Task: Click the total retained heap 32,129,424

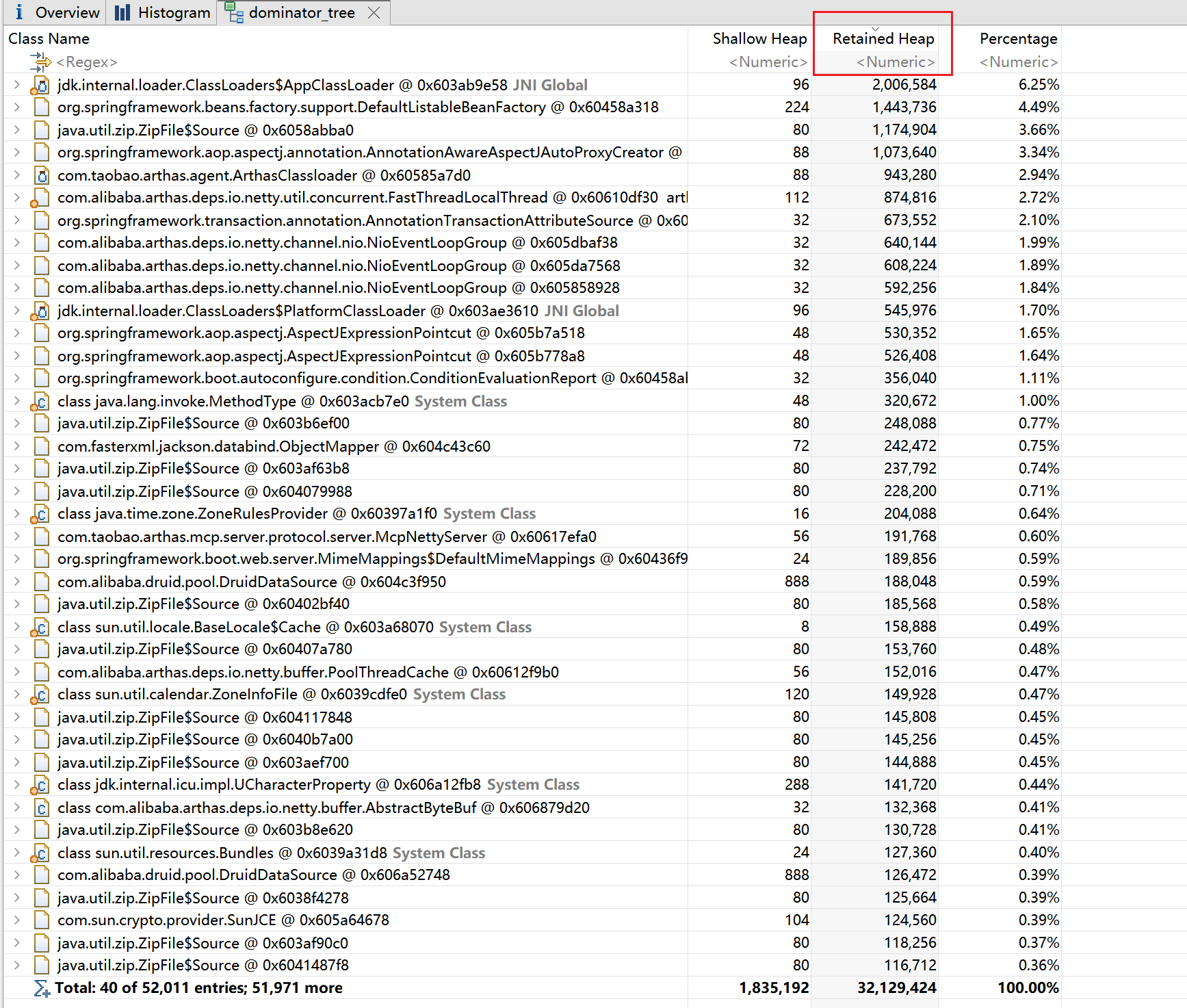Action: (896, 988)
